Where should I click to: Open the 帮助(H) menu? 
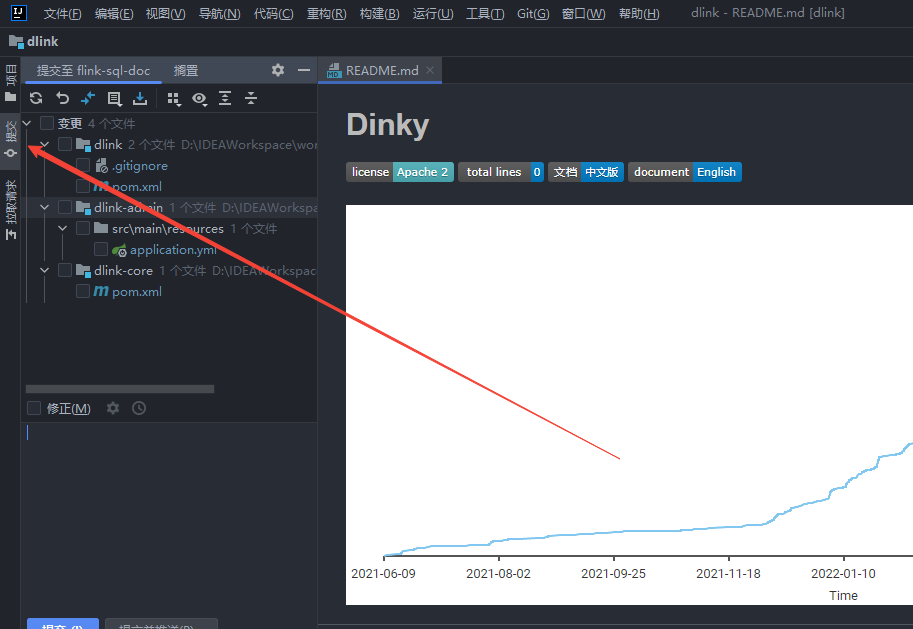(639, 13)
